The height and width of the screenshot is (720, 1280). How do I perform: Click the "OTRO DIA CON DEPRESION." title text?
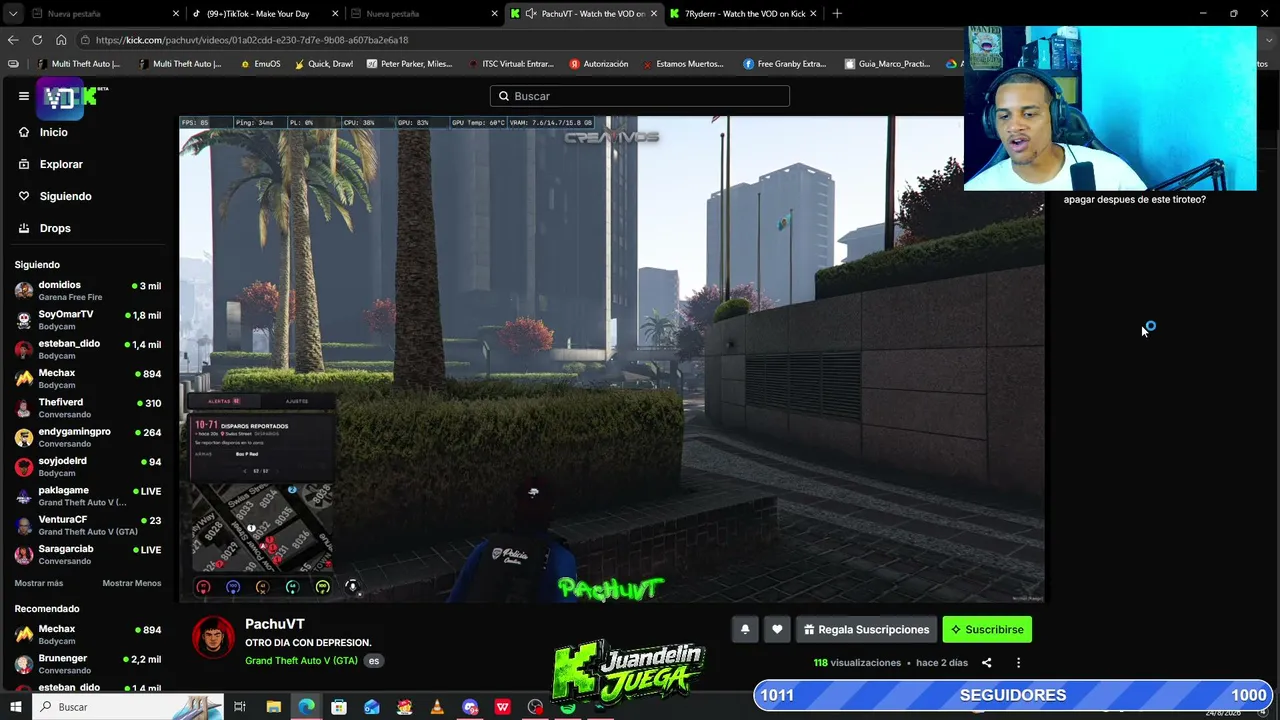308,642
